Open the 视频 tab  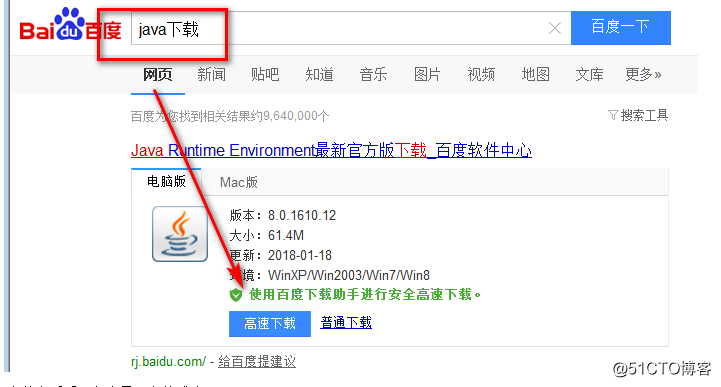(481, 74)
